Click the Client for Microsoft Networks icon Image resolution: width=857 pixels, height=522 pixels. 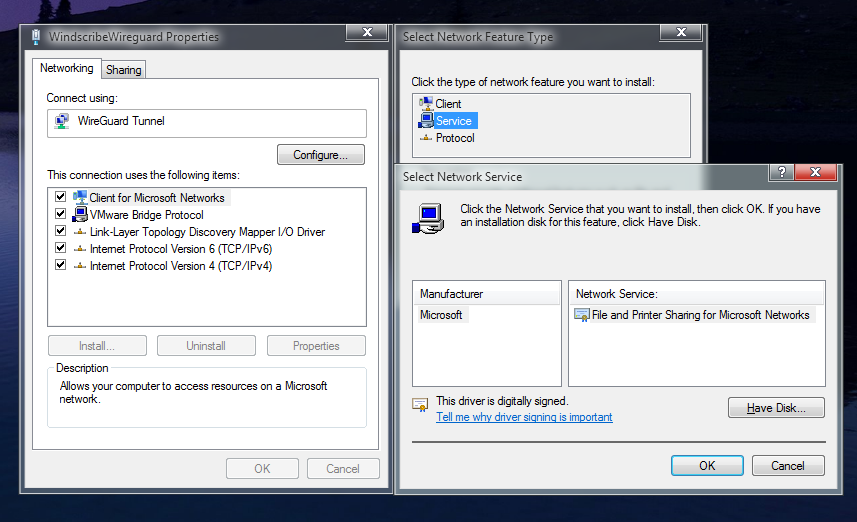point(80,197)
